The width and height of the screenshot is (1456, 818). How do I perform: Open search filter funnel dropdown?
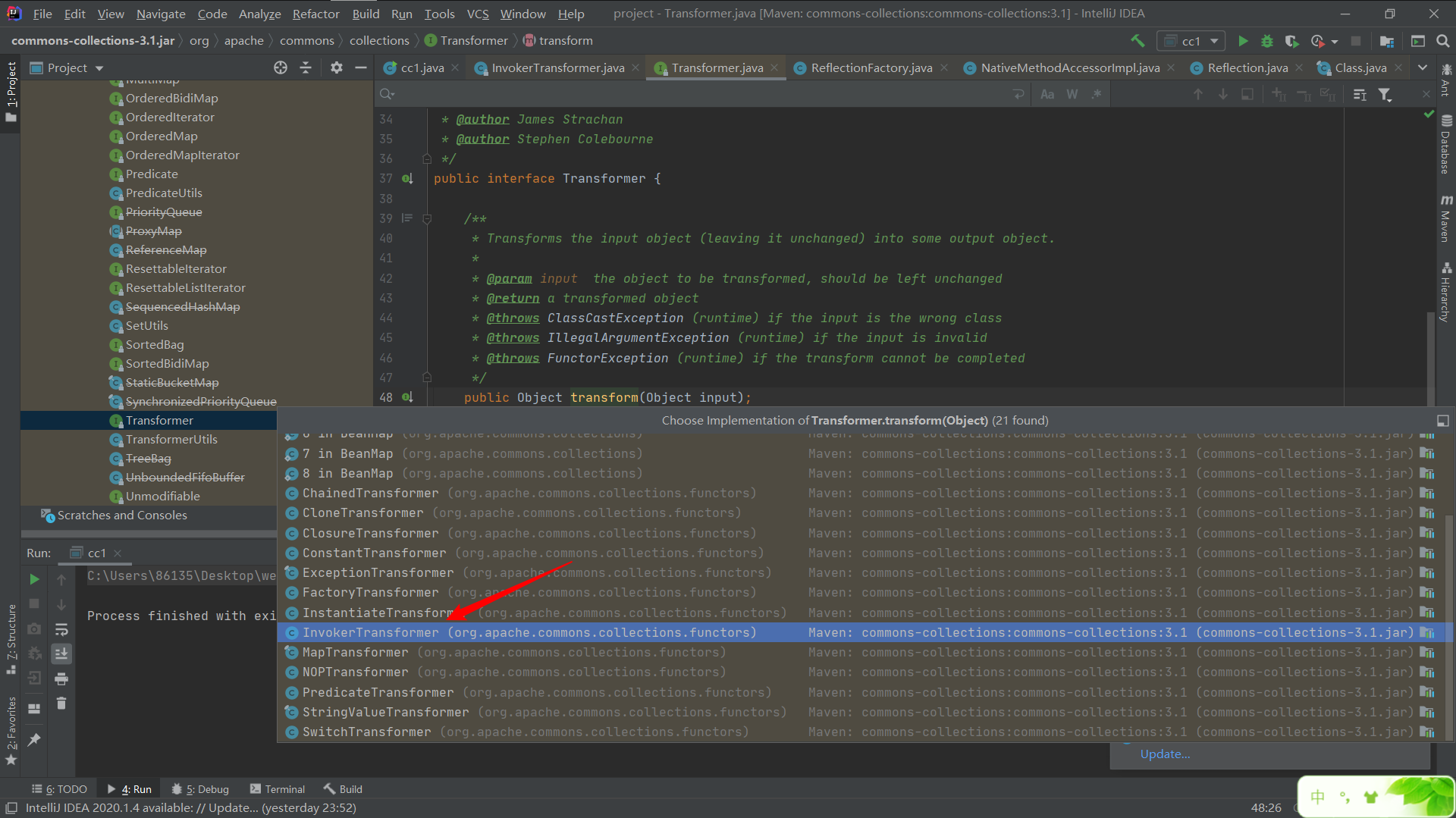coord(1385,94)
